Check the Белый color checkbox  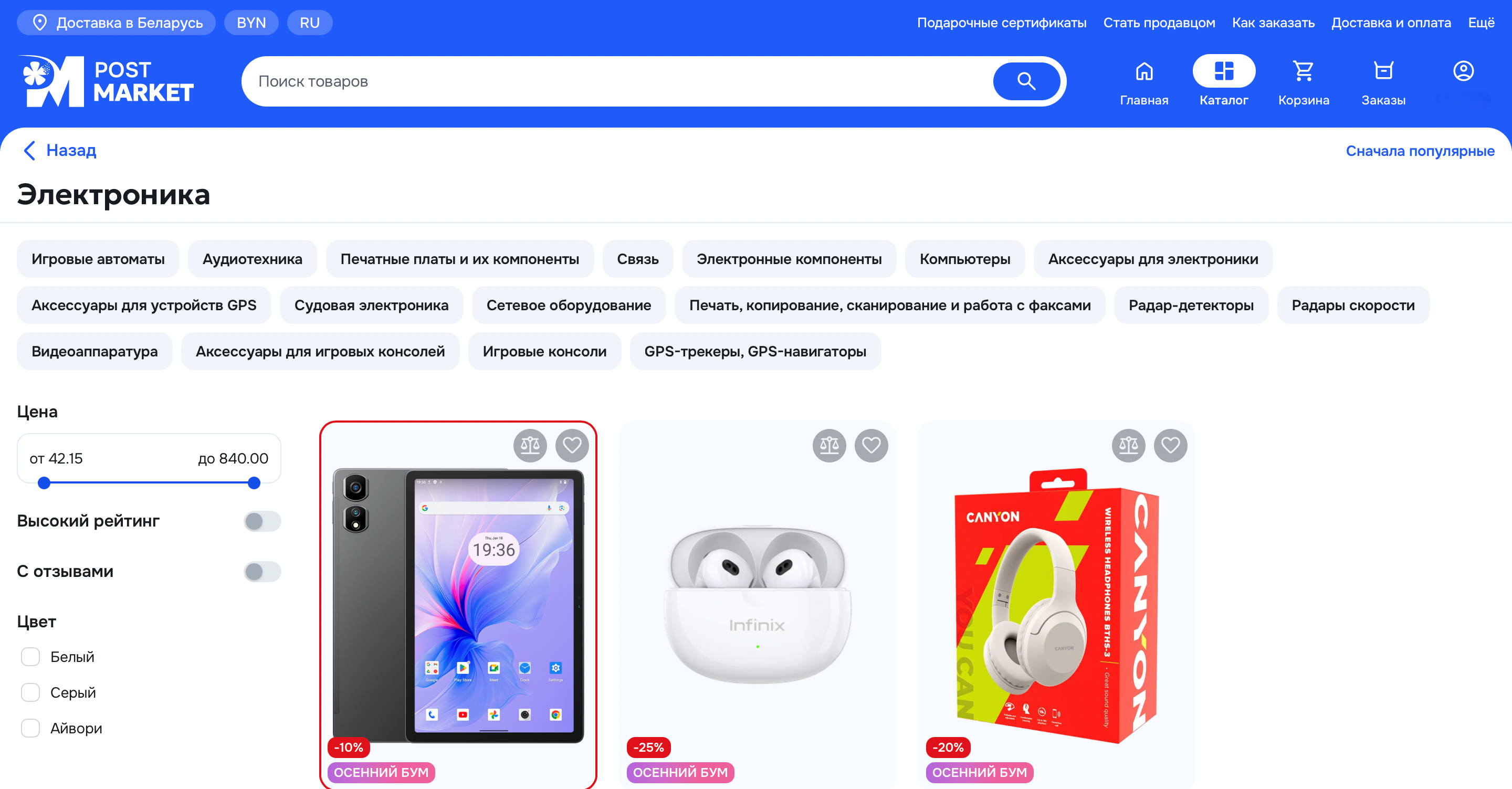point(30,656)
